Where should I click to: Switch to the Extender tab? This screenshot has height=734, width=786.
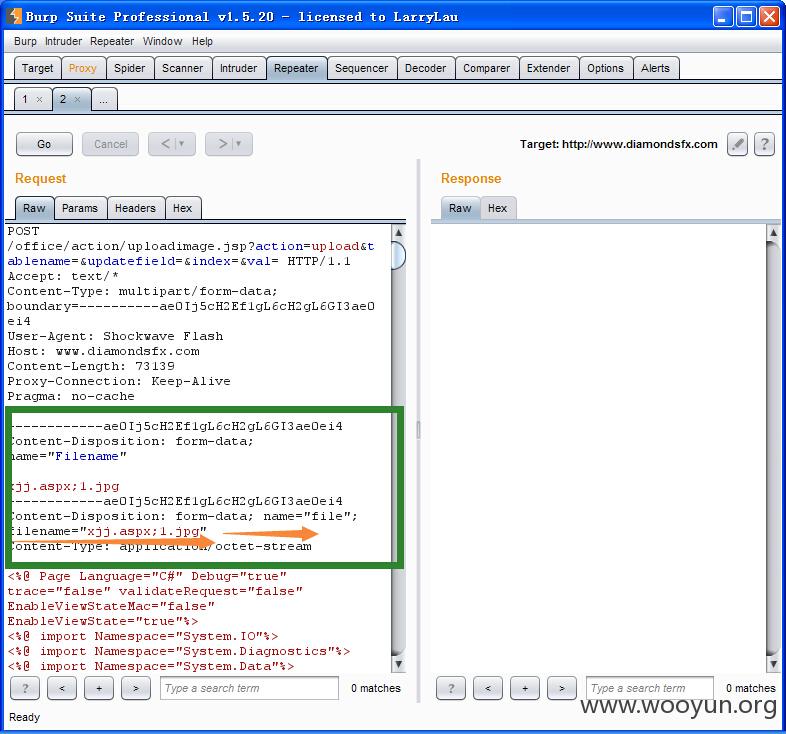[x=548, y=68]
